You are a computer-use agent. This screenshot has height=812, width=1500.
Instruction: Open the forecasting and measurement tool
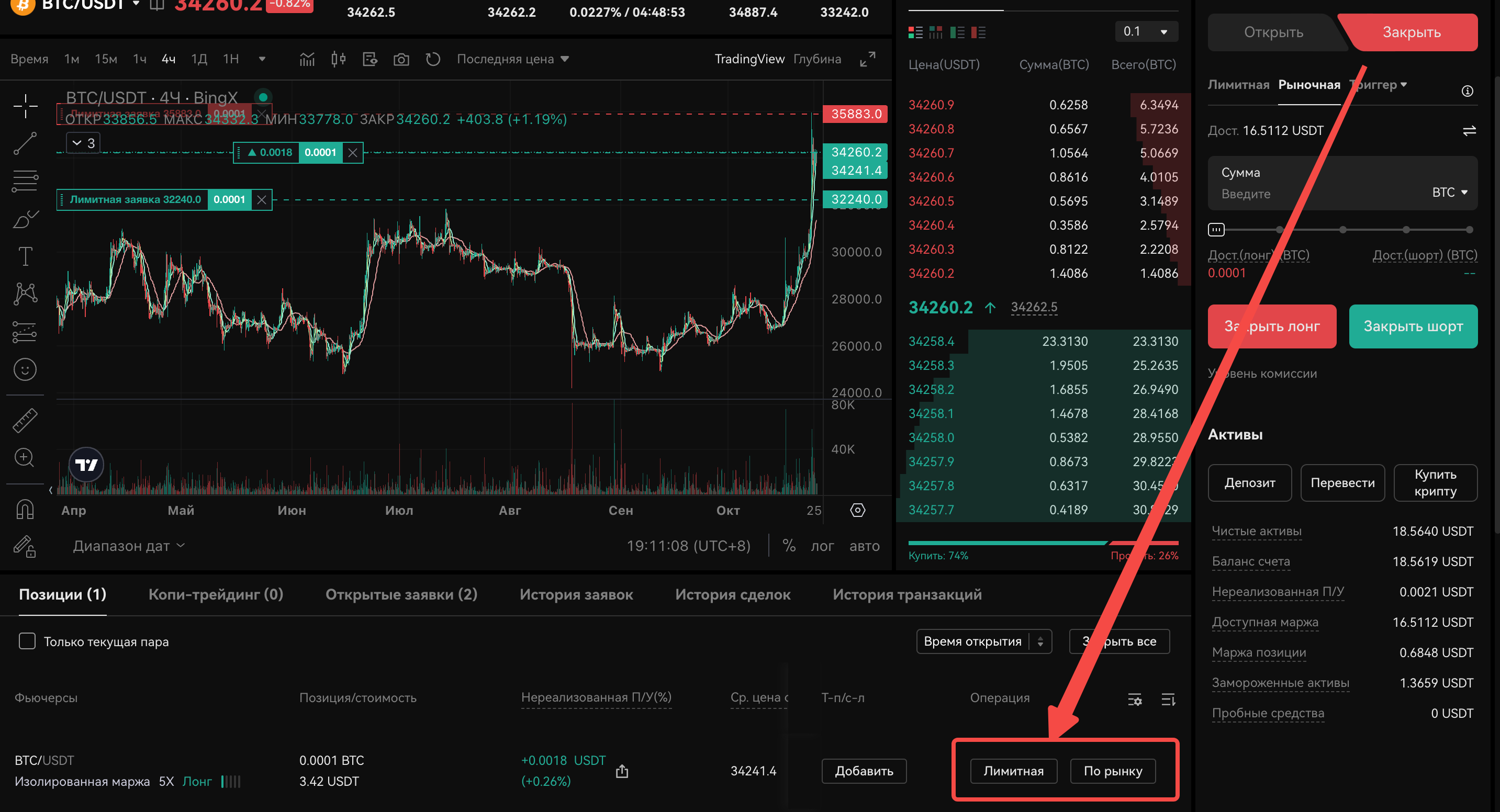click(x=25, y=332)
